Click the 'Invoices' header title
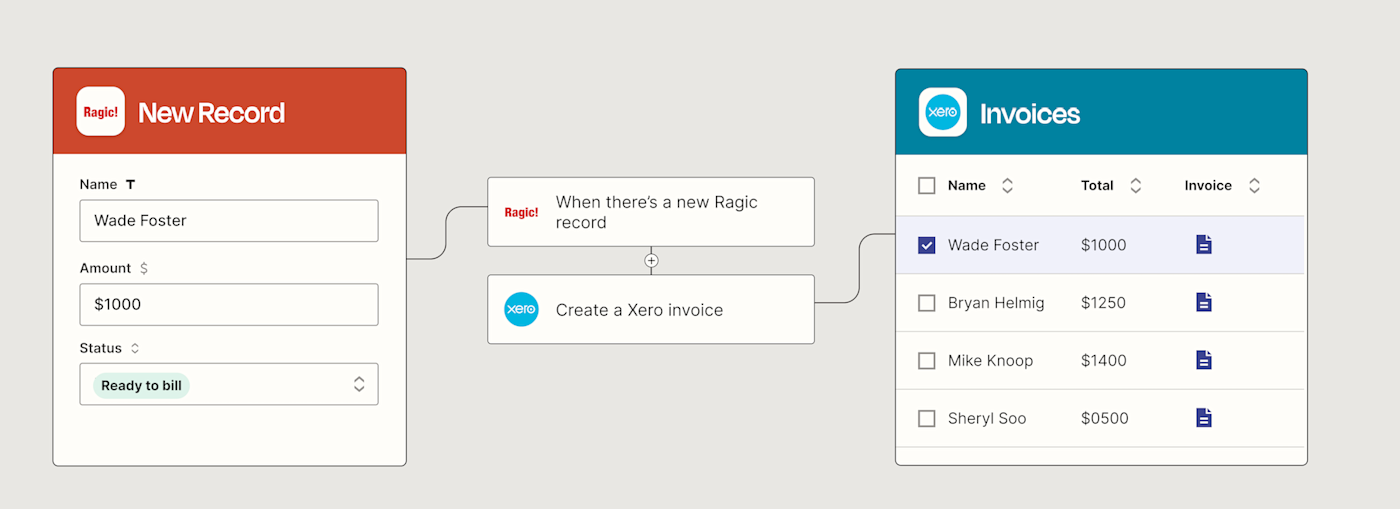The height and width of the screenshot is (509, 1400). (1030, 114)
